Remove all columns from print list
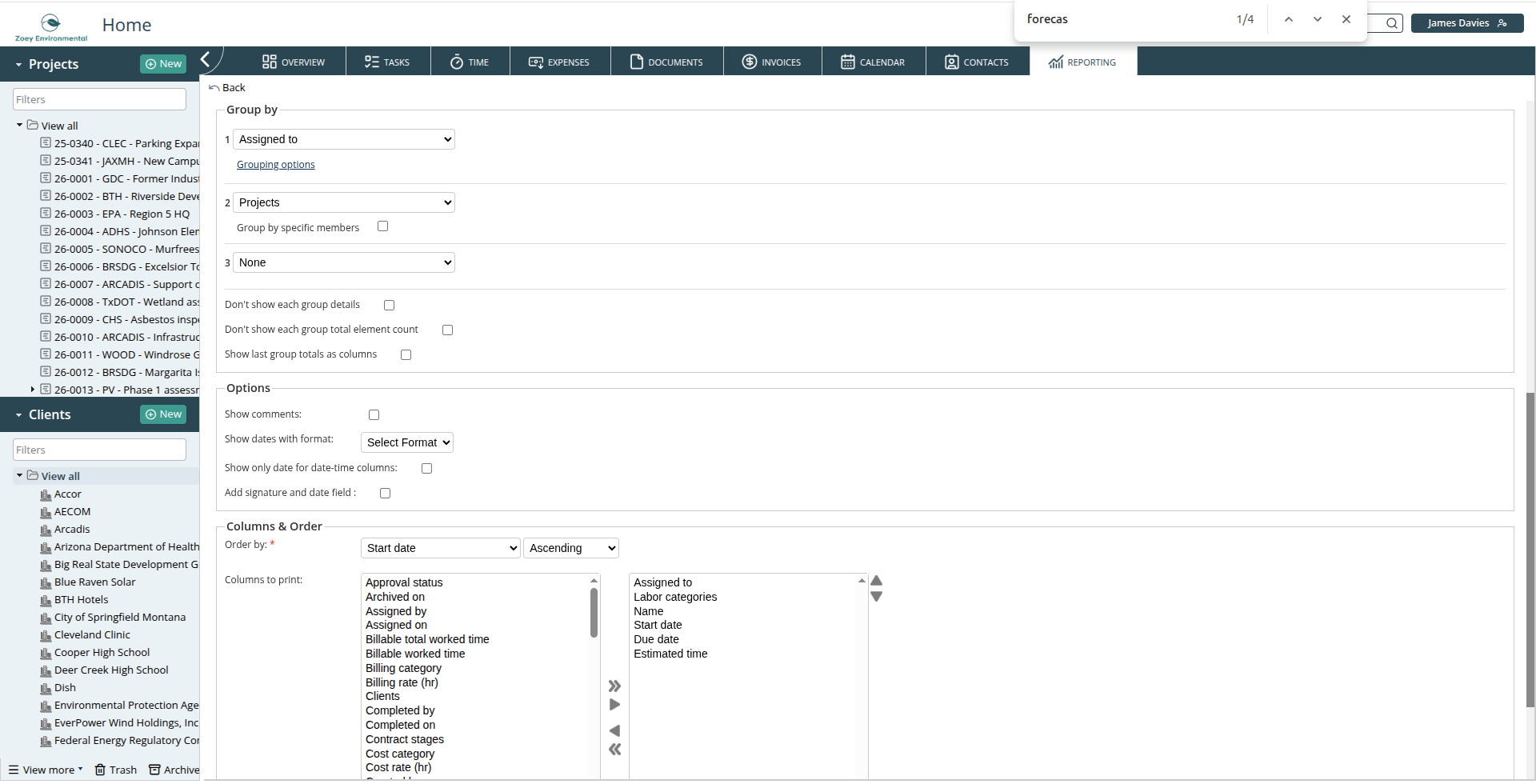The image size is (1536, 784). click(614, 750)
